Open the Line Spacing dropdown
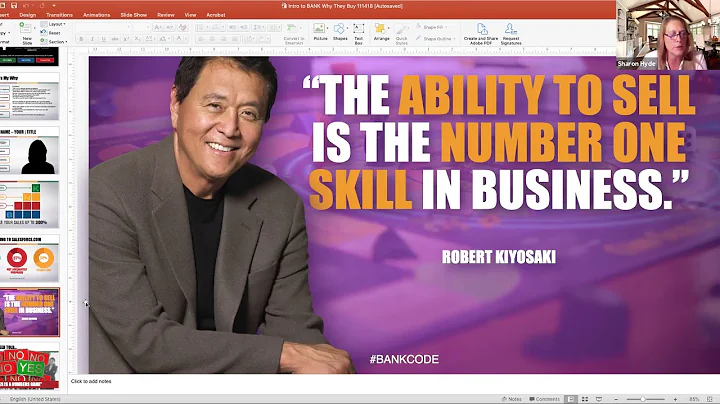The width and height of the screenshot is (720, 404). (x=259, y=28)
